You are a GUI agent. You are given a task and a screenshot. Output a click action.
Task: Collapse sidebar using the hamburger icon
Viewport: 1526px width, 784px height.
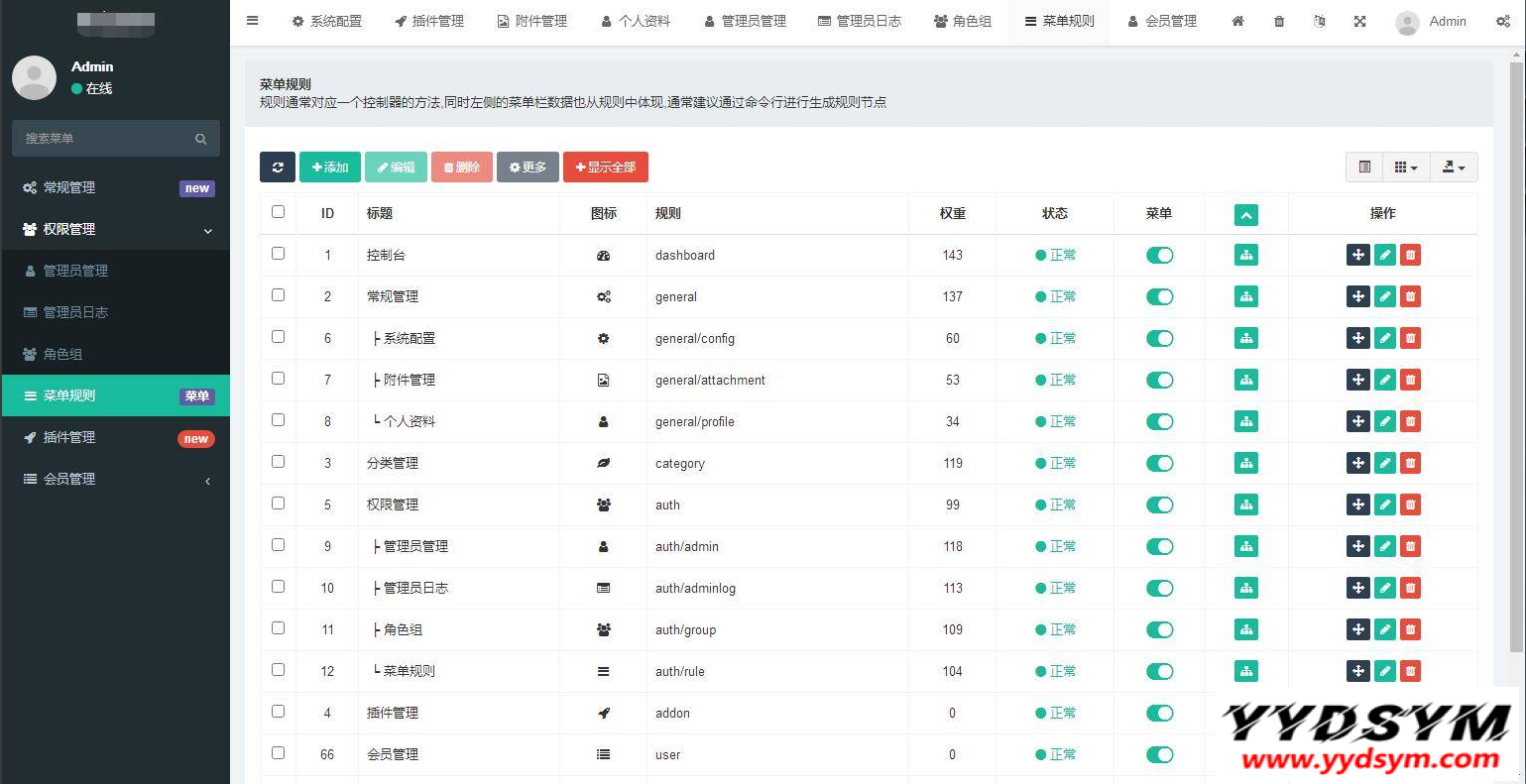[253, 21]
